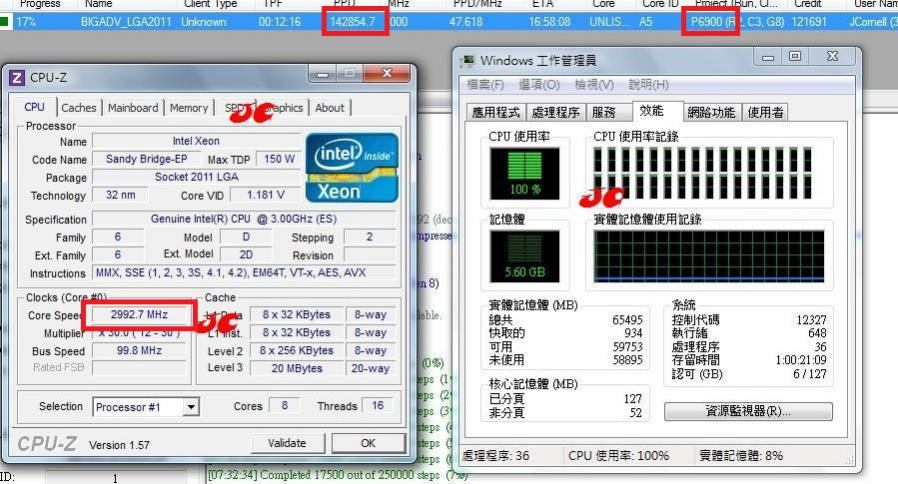
Task: Select the CPU tab in CPU-Z
Action: (x=34, y=107)
